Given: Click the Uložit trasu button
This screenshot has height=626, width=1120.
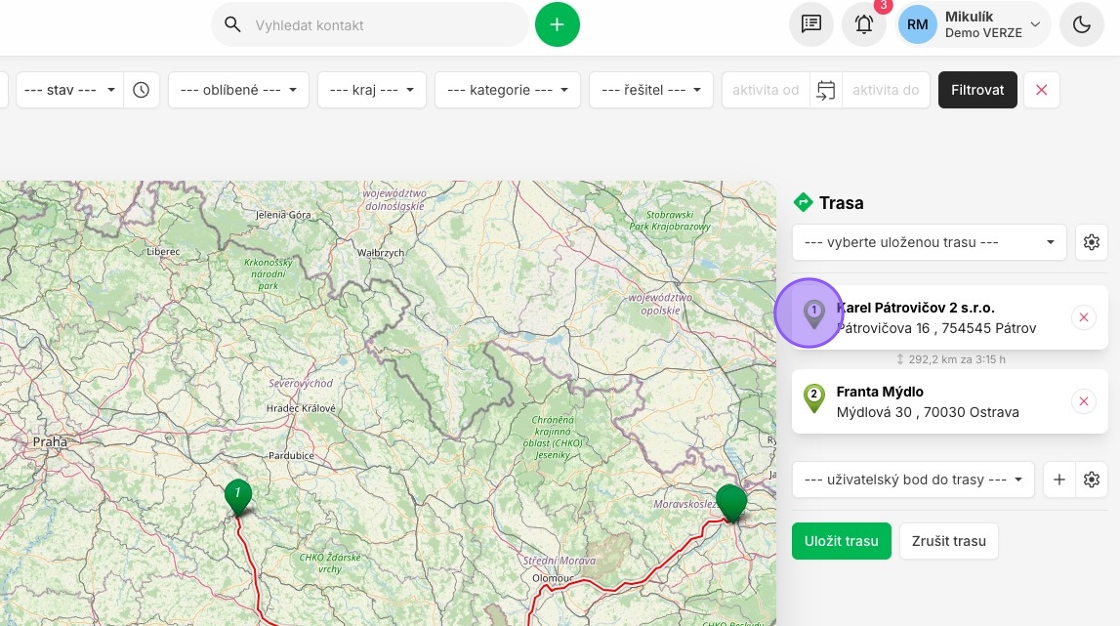Looking at the screenshot, I should [841, 541].
